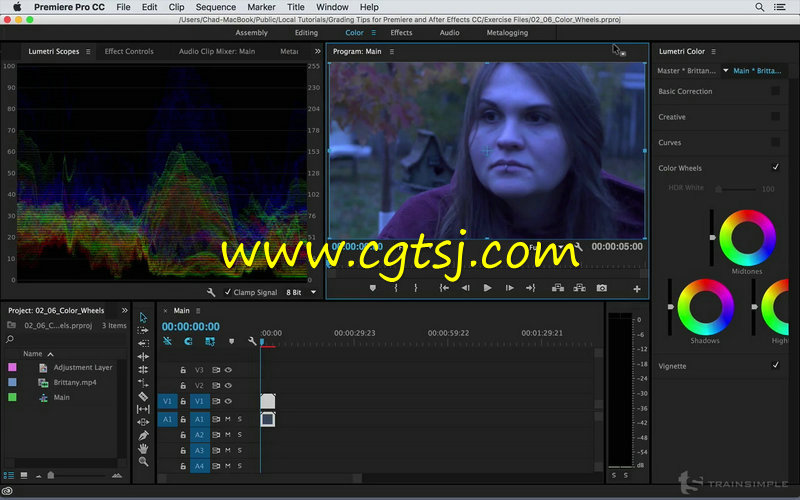The image size is (800, 500).
Task: Click the Midtones color wheel
Action: (x=747, y=237)
